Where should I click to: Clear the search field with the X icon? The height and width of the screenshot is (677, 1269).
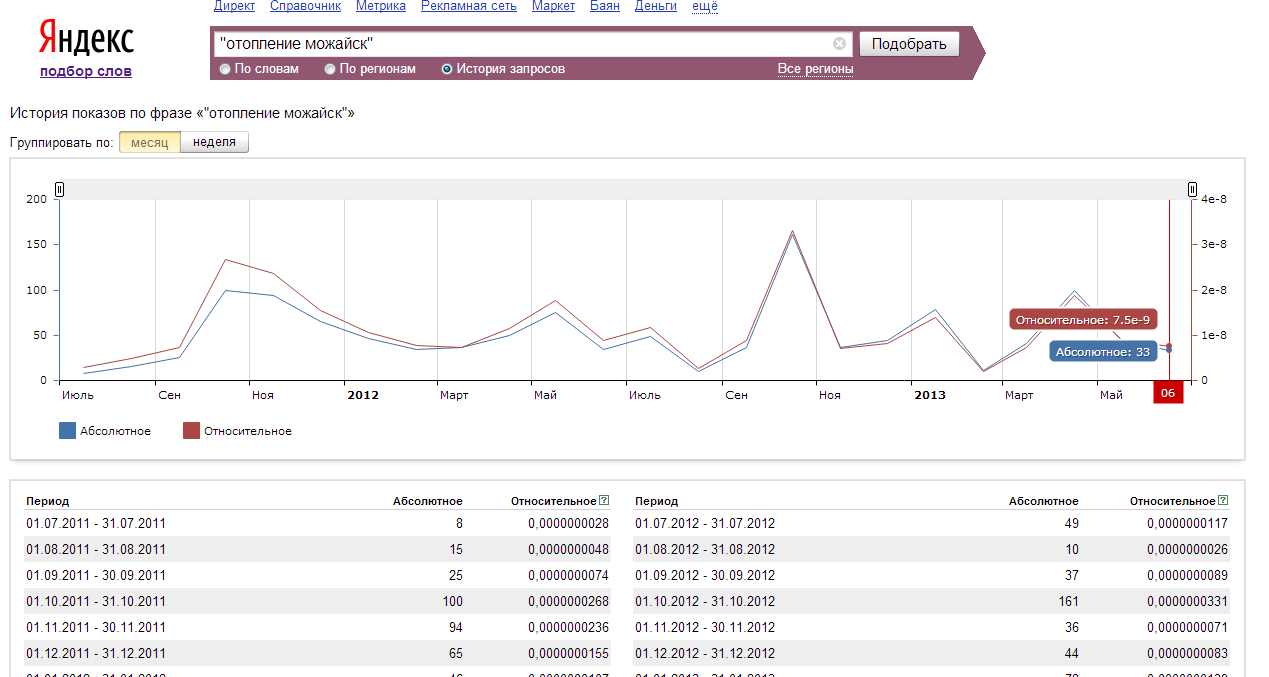pos(839,44)
